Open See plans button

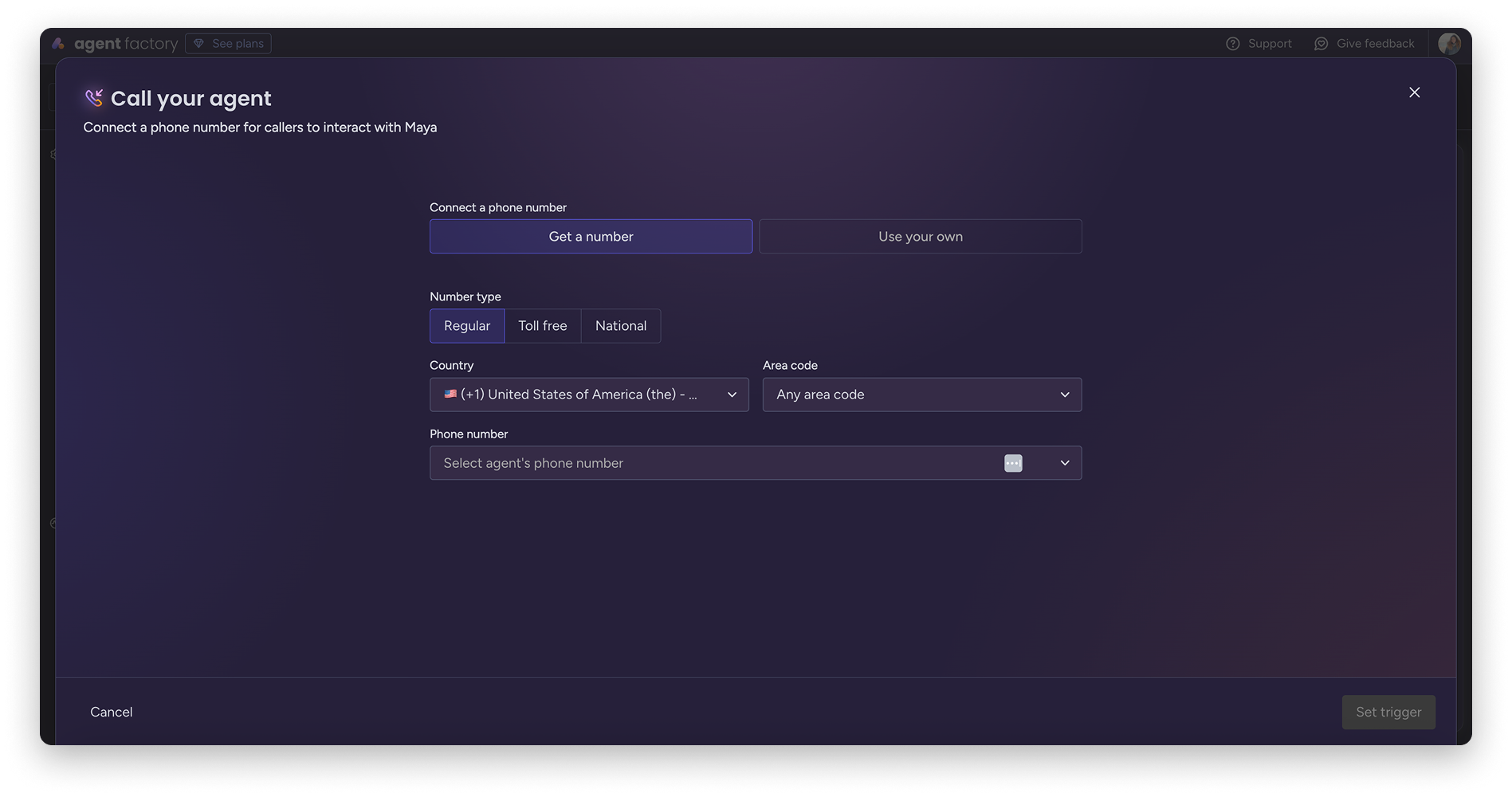tap(228, 43)
